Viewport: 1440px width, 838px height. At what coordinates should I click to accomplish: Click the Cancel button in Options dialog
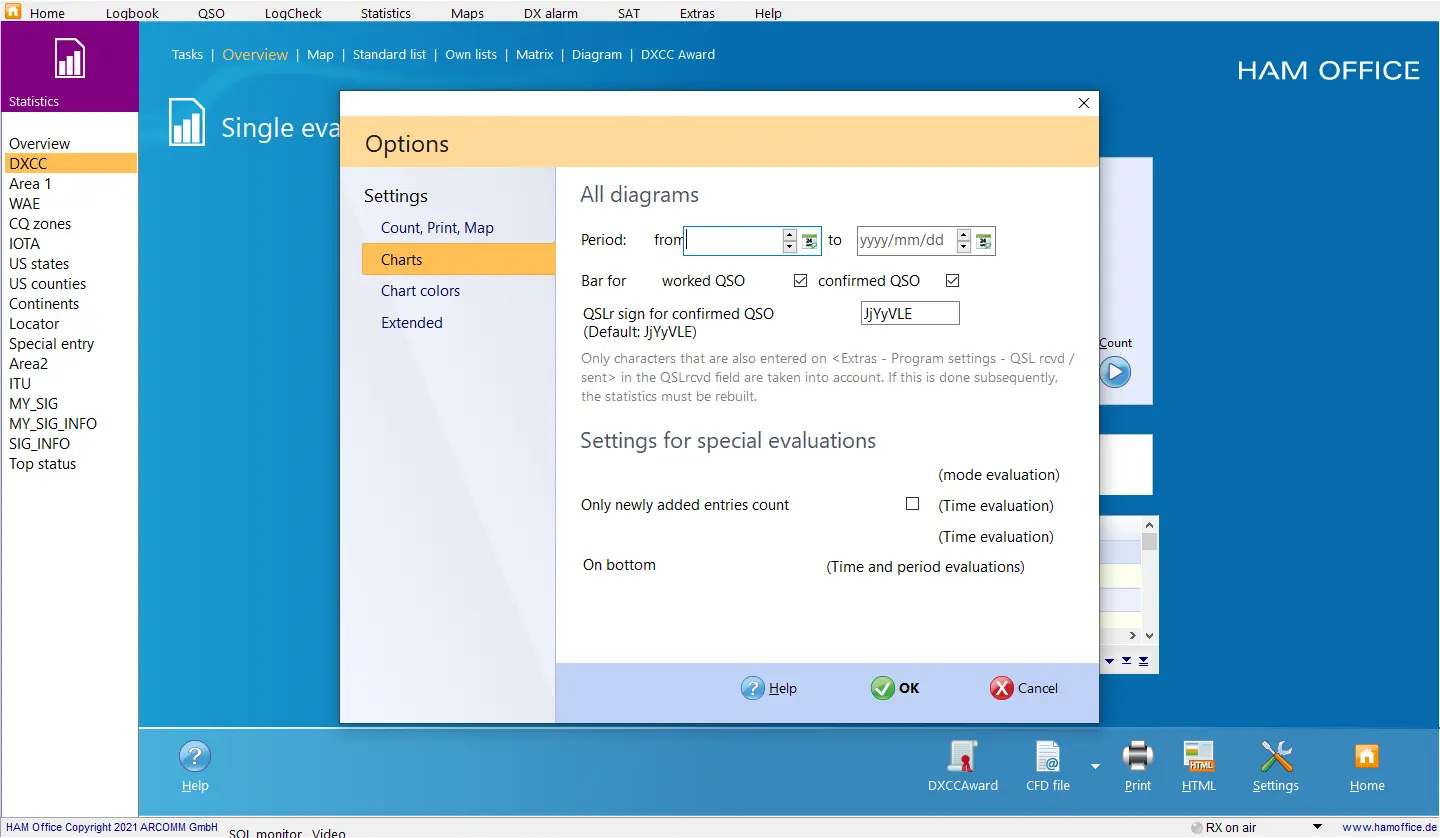pyautogui.click(x=1024, y=688)
